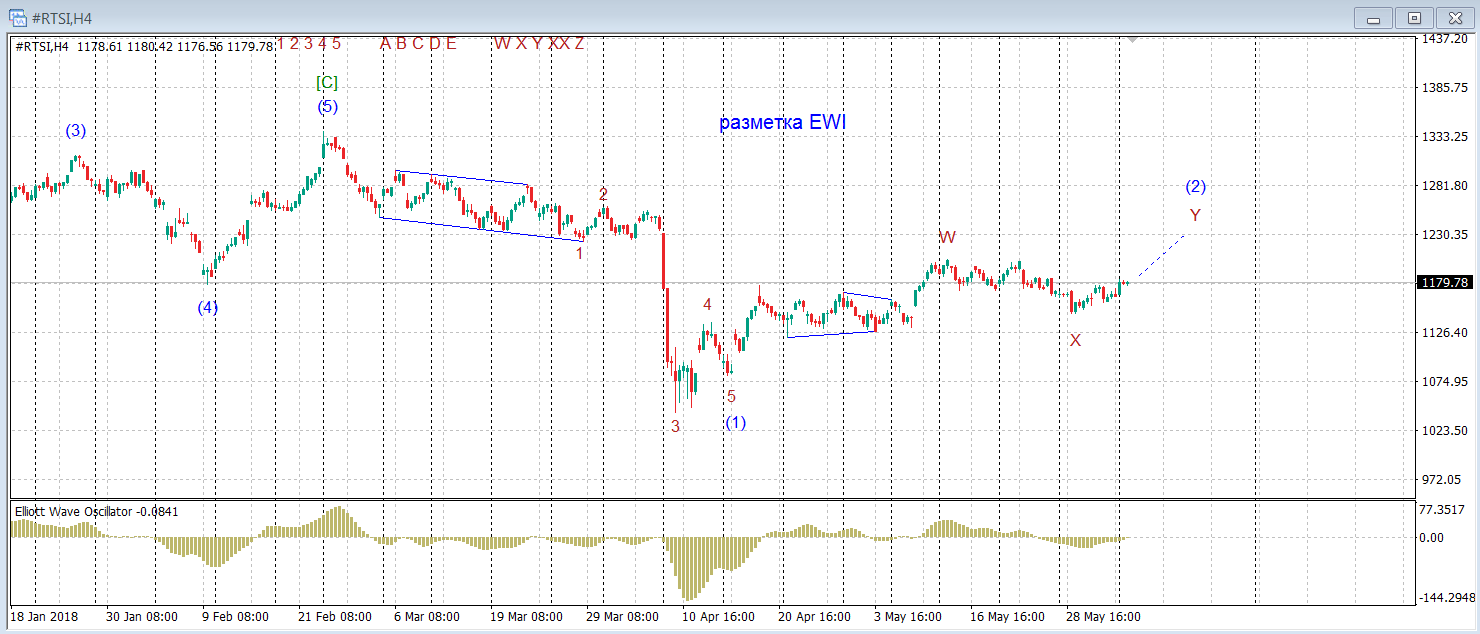Click the '29 Mar 08:00' time axis label
The width and height of the screenshot is (1480, 634).
623,617
